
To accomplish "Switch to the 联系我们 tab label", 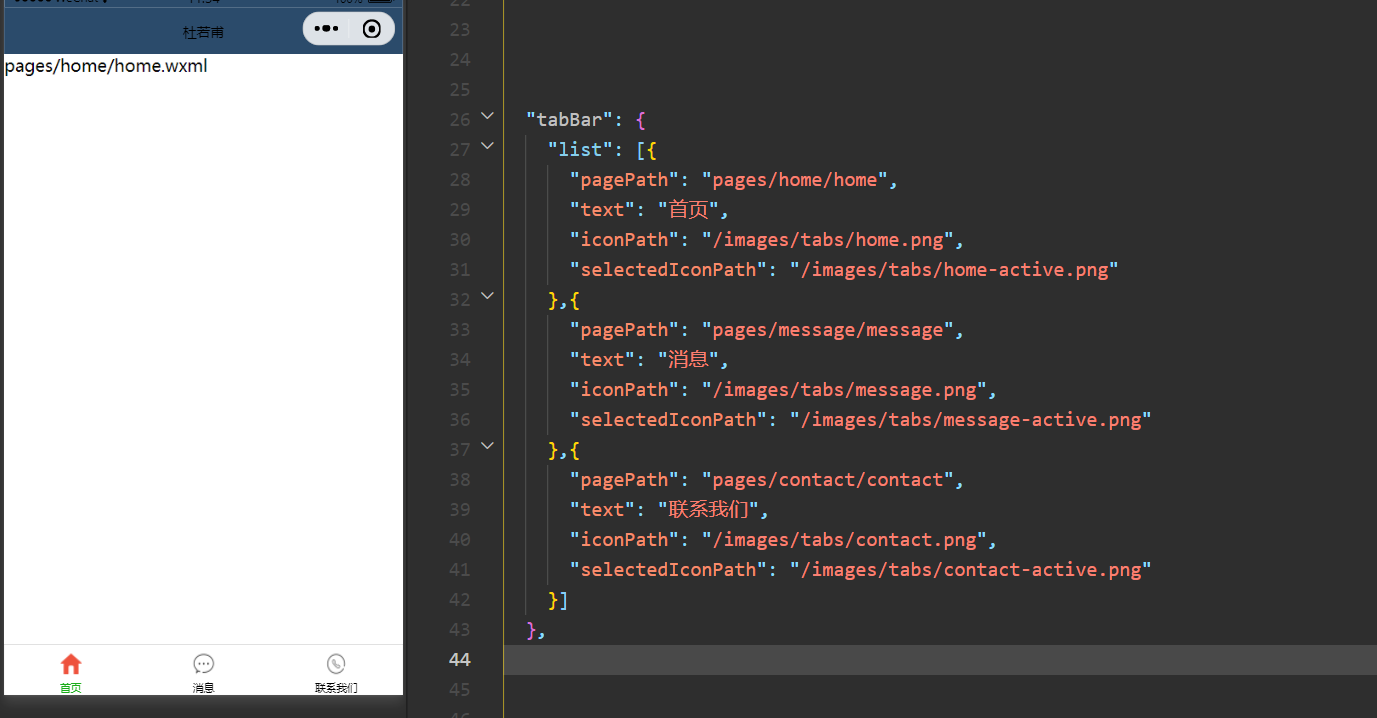I will click(336, 688).
